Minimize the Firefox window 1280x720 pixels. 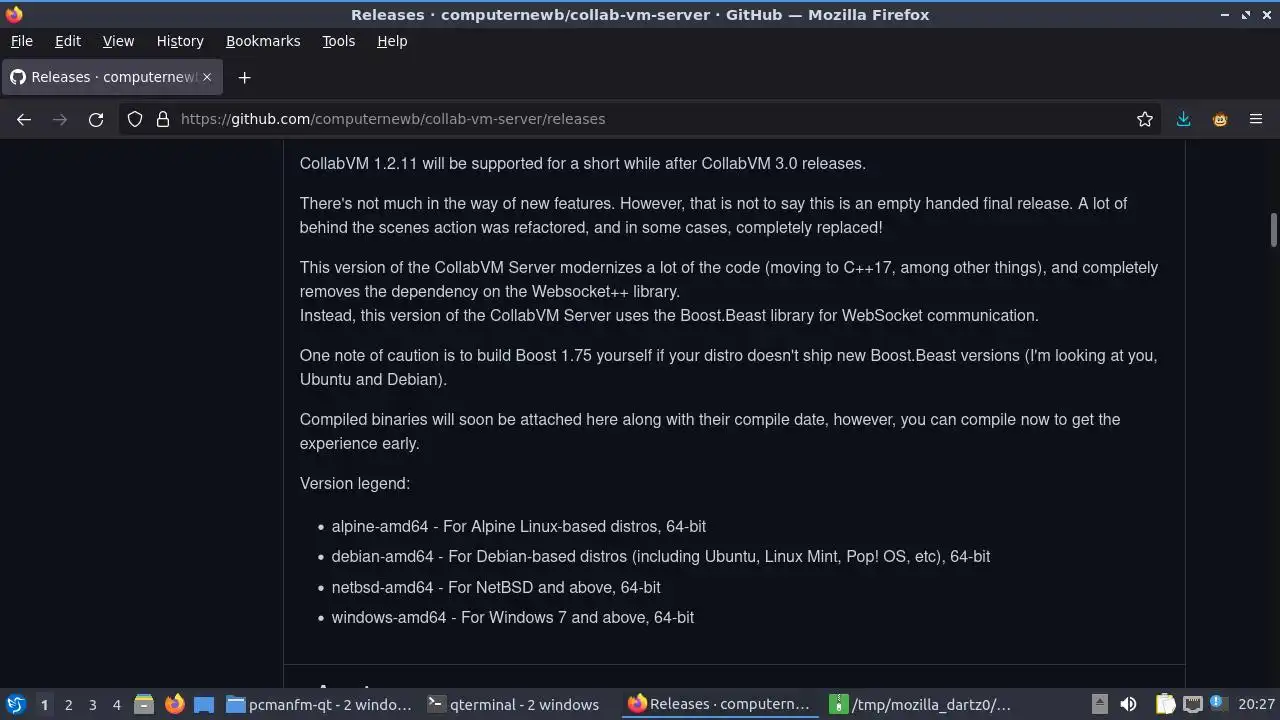click(x=1225, y=15)
